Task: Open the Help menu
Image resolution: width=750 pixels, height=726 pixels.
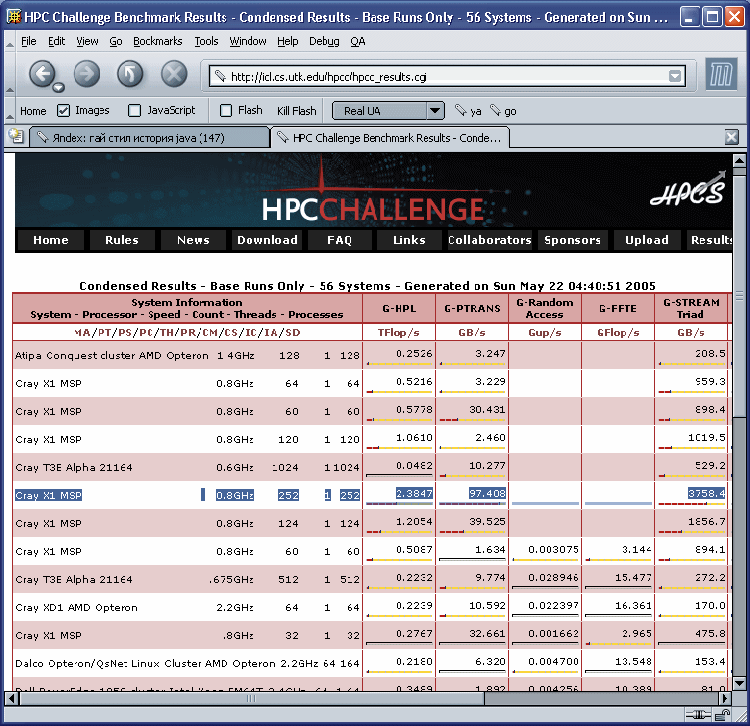Action: [287, 42]
